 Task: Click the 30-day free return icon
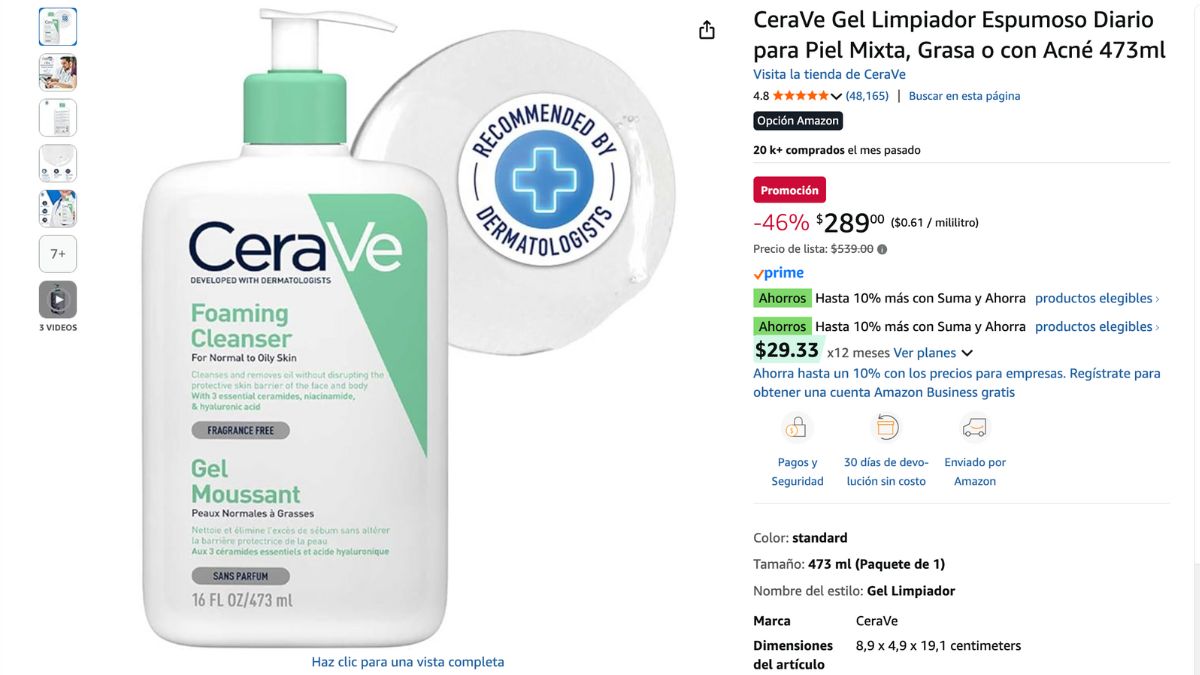[886, 428]
